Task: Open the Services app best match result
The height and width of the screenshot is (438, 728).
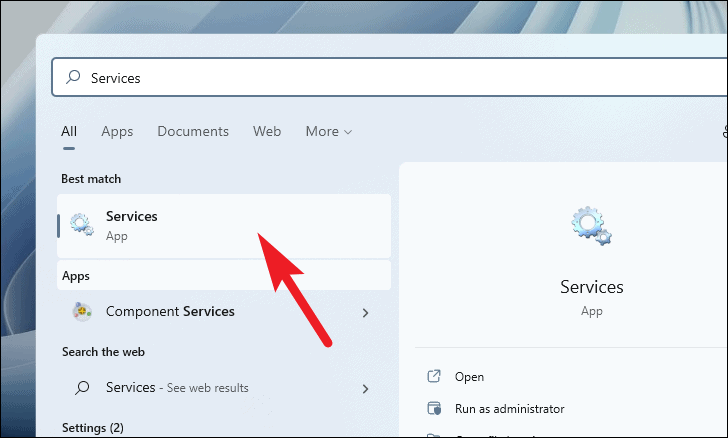Action: tap(224, 226)
